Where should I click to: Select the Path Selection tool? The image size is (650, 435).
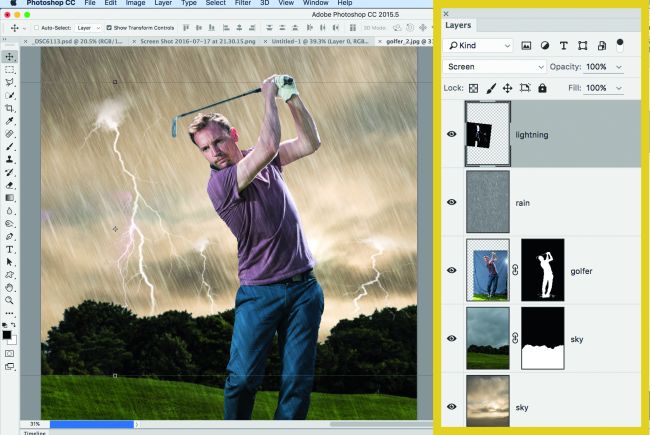tap(9, 262)
